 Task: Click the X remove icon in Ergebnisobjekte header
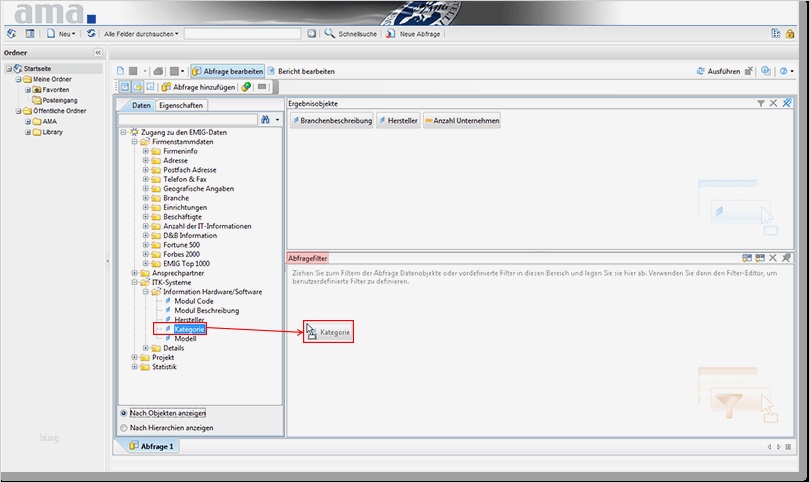click(773, 103)
